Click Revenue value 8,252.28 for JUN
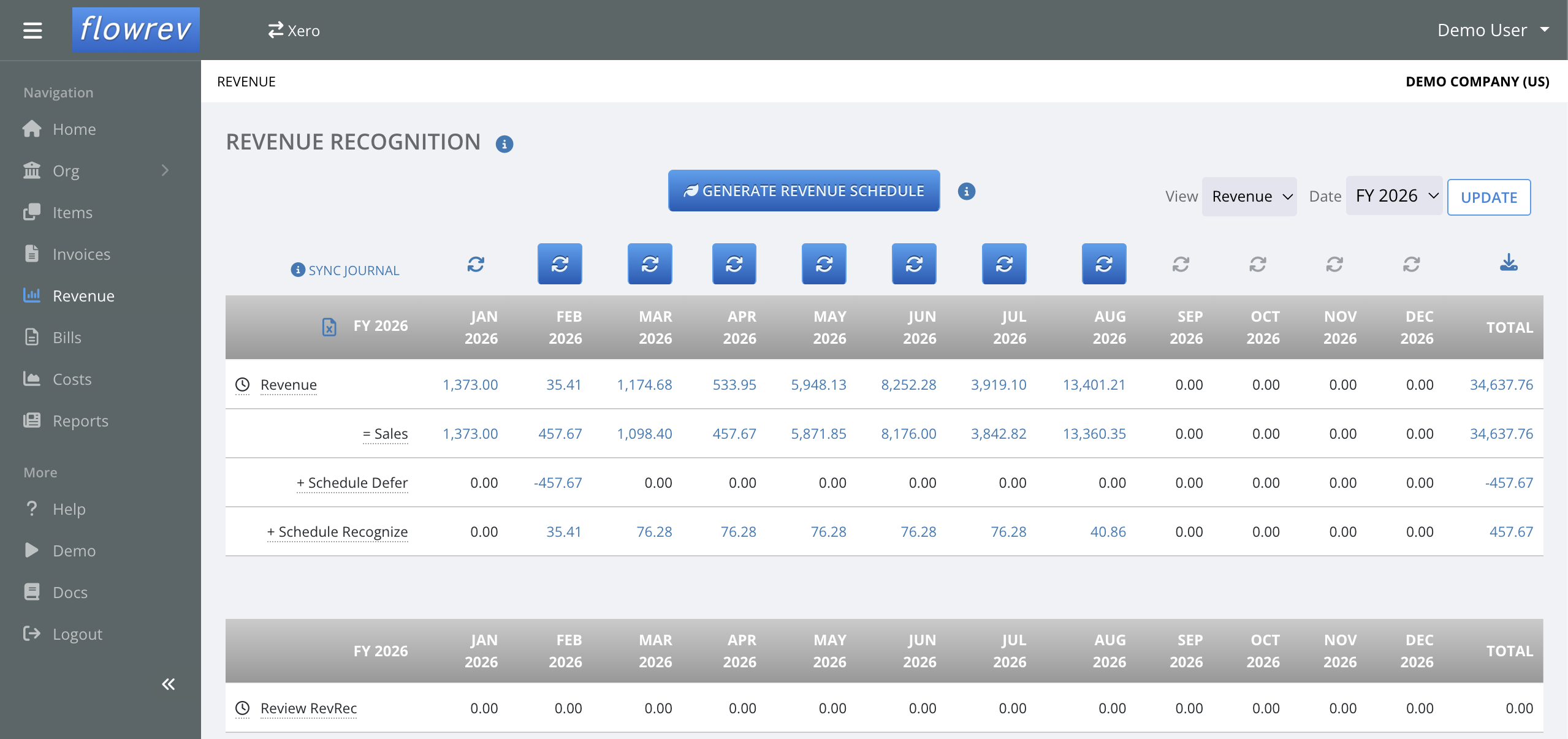This screenshot has width=1568, height=739. click(908, 385)
